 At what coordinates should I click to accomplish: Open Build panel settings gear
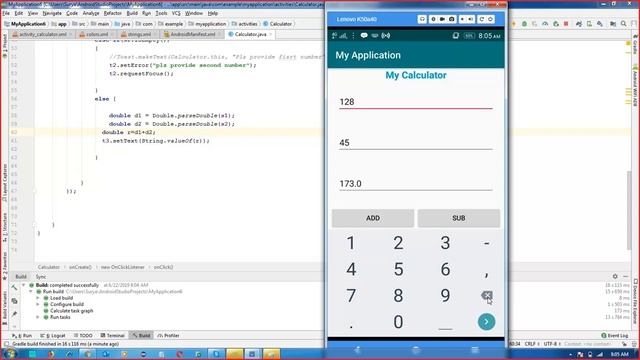(615, 277)
